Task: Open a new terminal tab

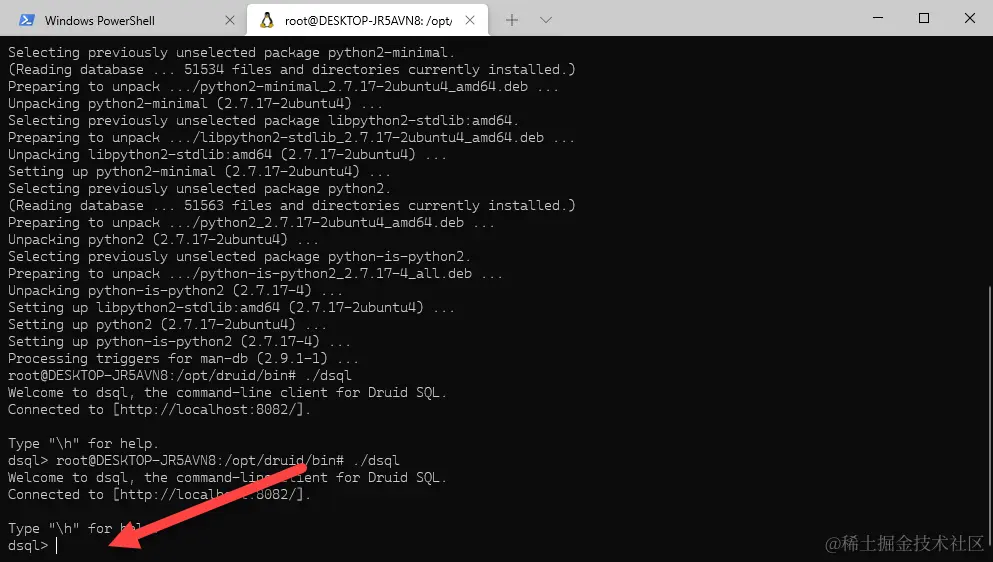Action: coord(512,20)
